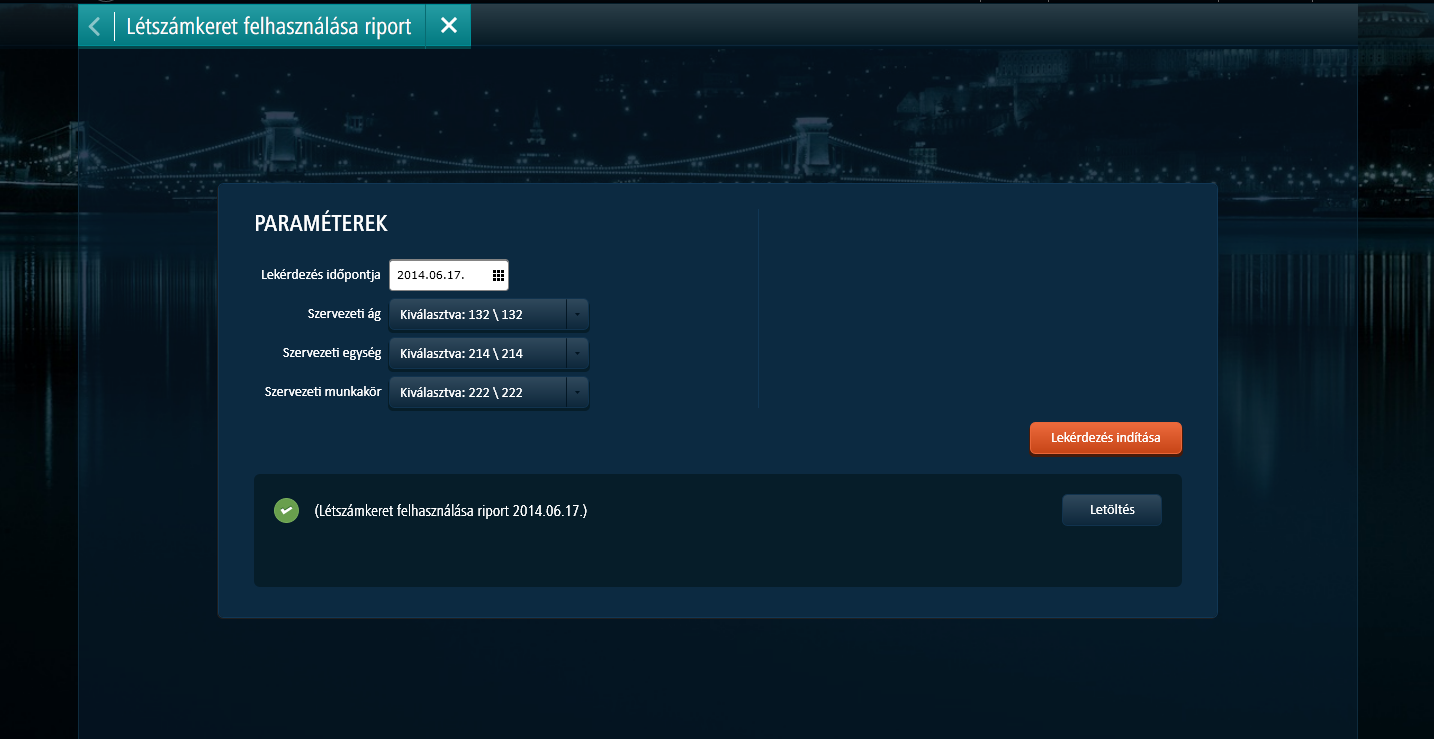Expand the Szervezeti egység dropdown arrow
This screenshot has width=1434, height=739.
coord(577,353)
